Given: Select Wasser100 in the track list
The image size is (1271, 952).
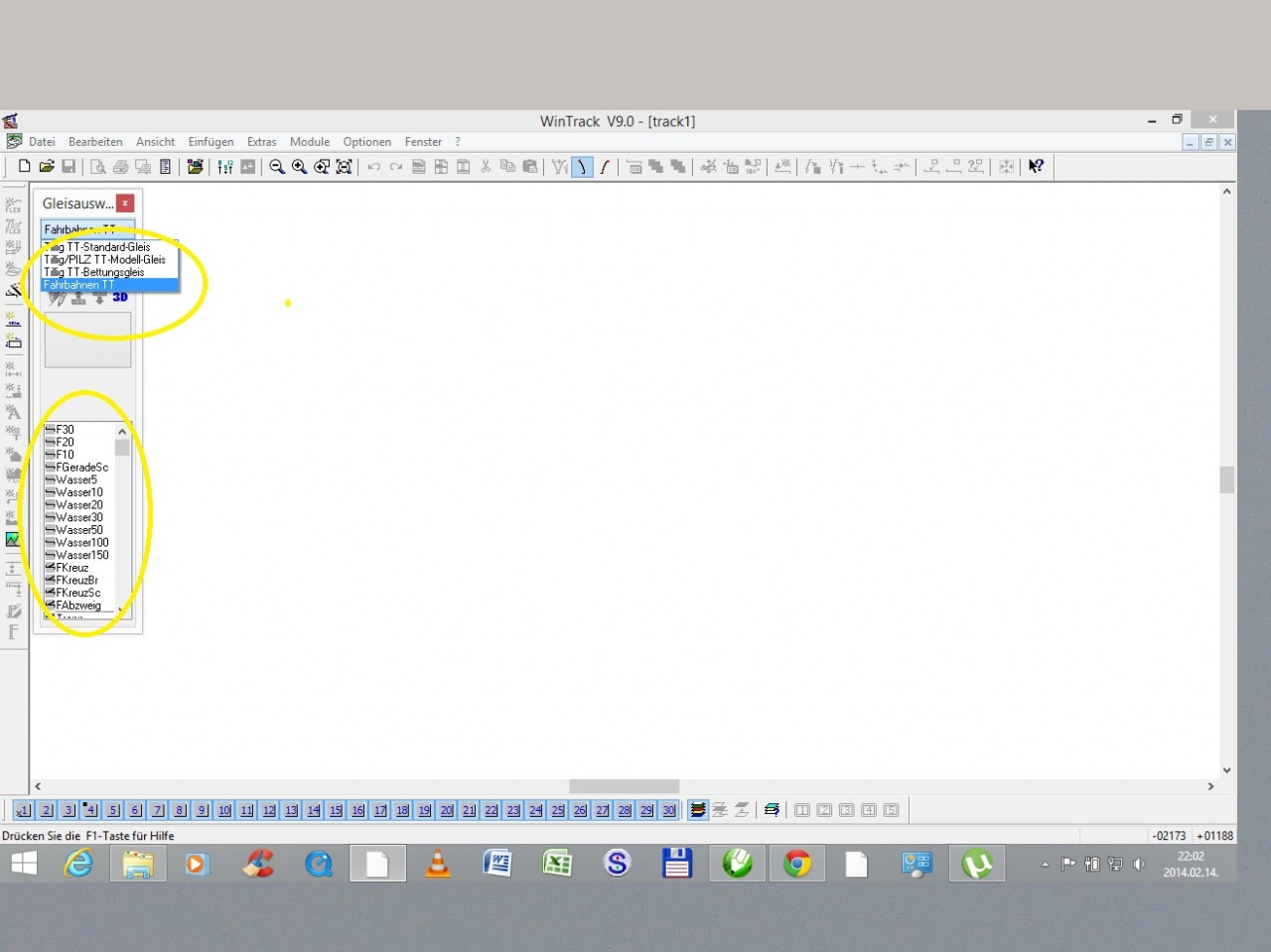Looking at the screenshot, I should pos(81,543).
